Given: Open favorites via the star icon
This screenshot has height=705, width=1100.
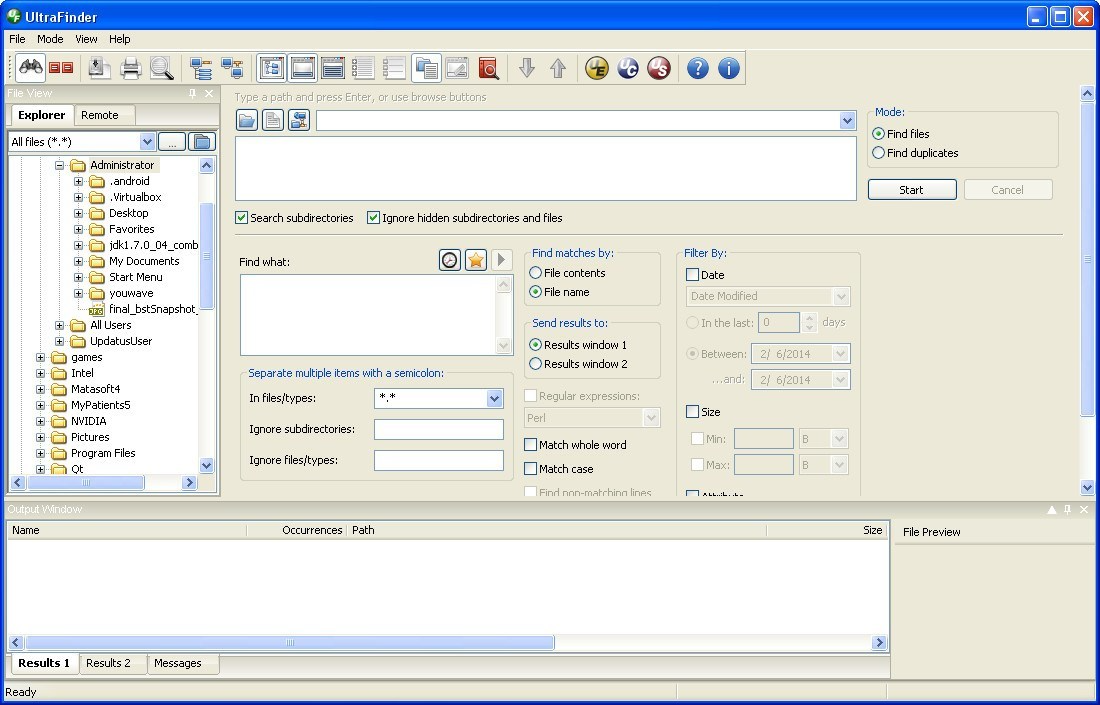Looking at the screenshot, I should coord(474,259).
